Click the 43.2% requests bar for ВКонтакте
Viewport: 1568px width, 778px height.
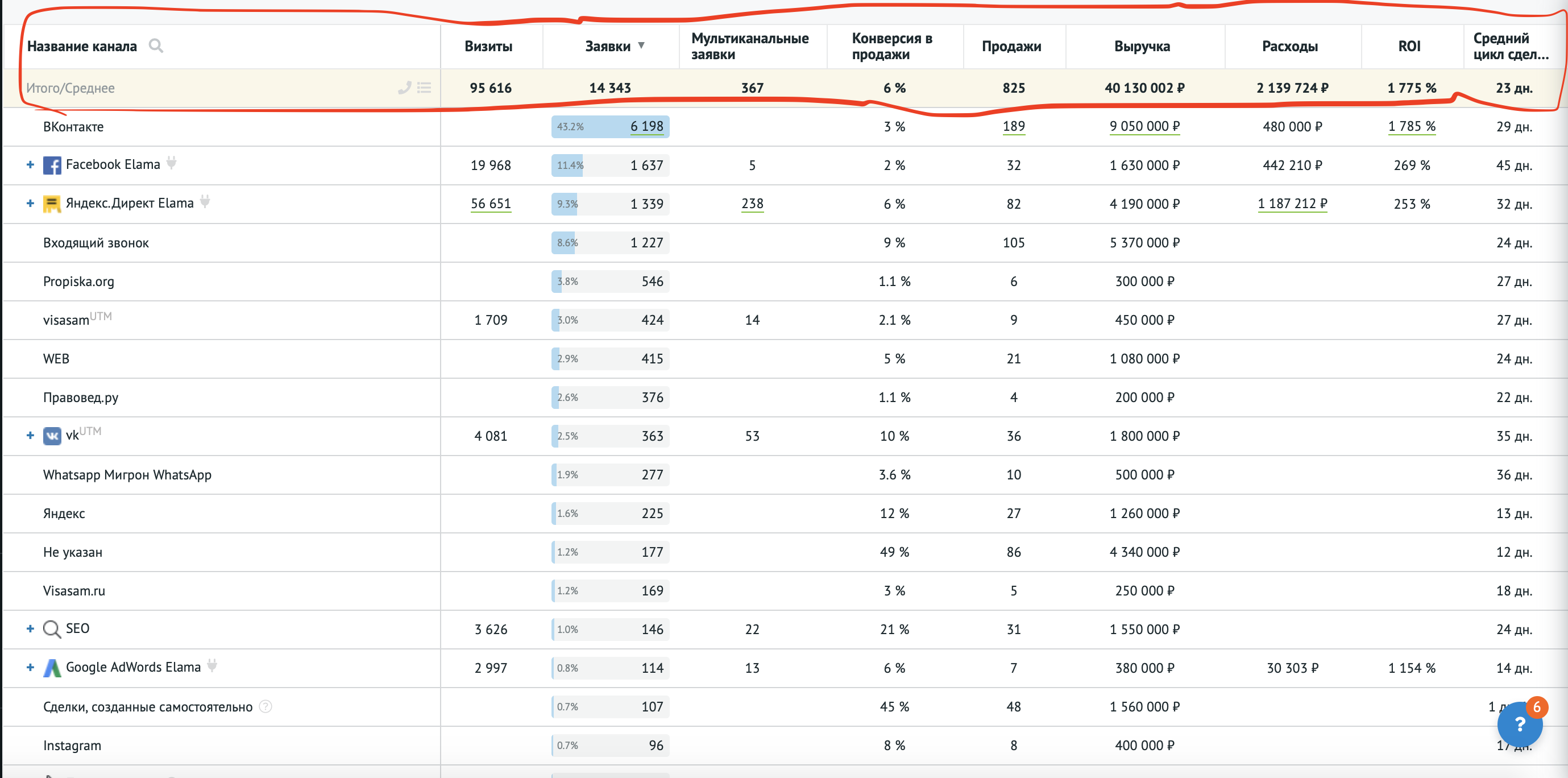pos(610,127)
